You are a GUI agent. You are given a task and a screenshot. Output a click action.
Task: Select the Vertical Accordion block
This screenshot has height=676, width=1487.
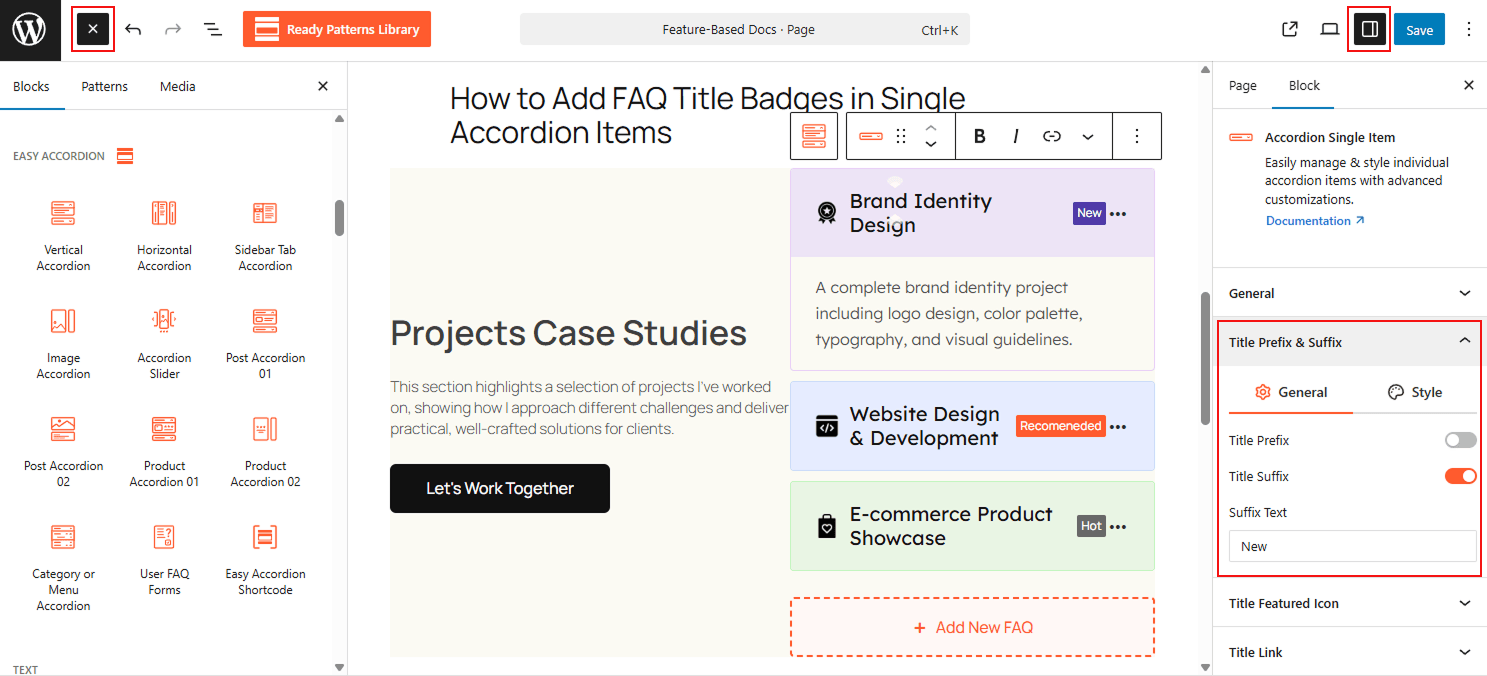[x=63, y=232]
